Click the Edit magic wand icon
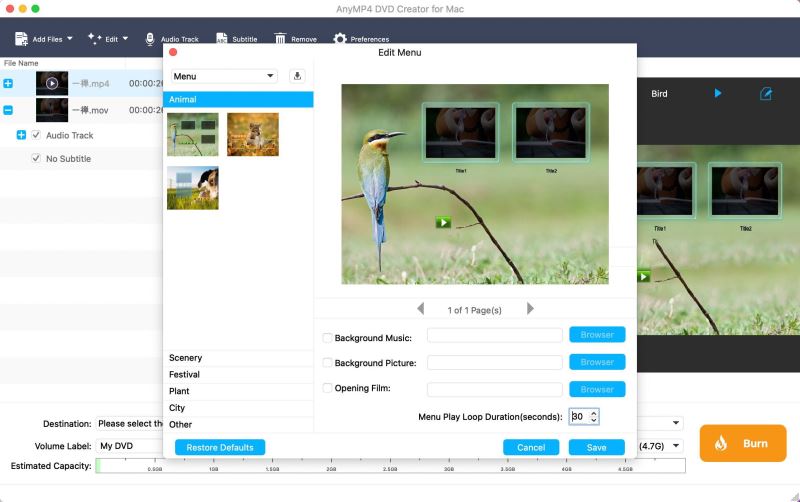This screenshot has width=800, height=502. pos(94,39)
